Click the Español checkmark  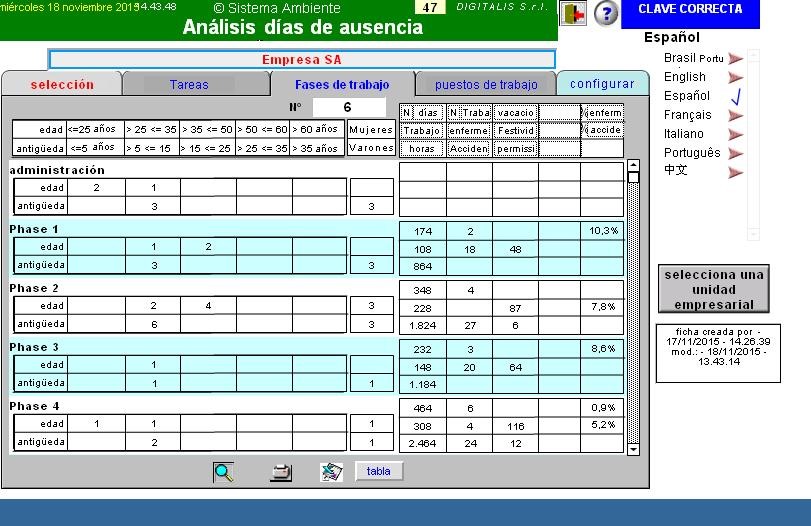735,96
